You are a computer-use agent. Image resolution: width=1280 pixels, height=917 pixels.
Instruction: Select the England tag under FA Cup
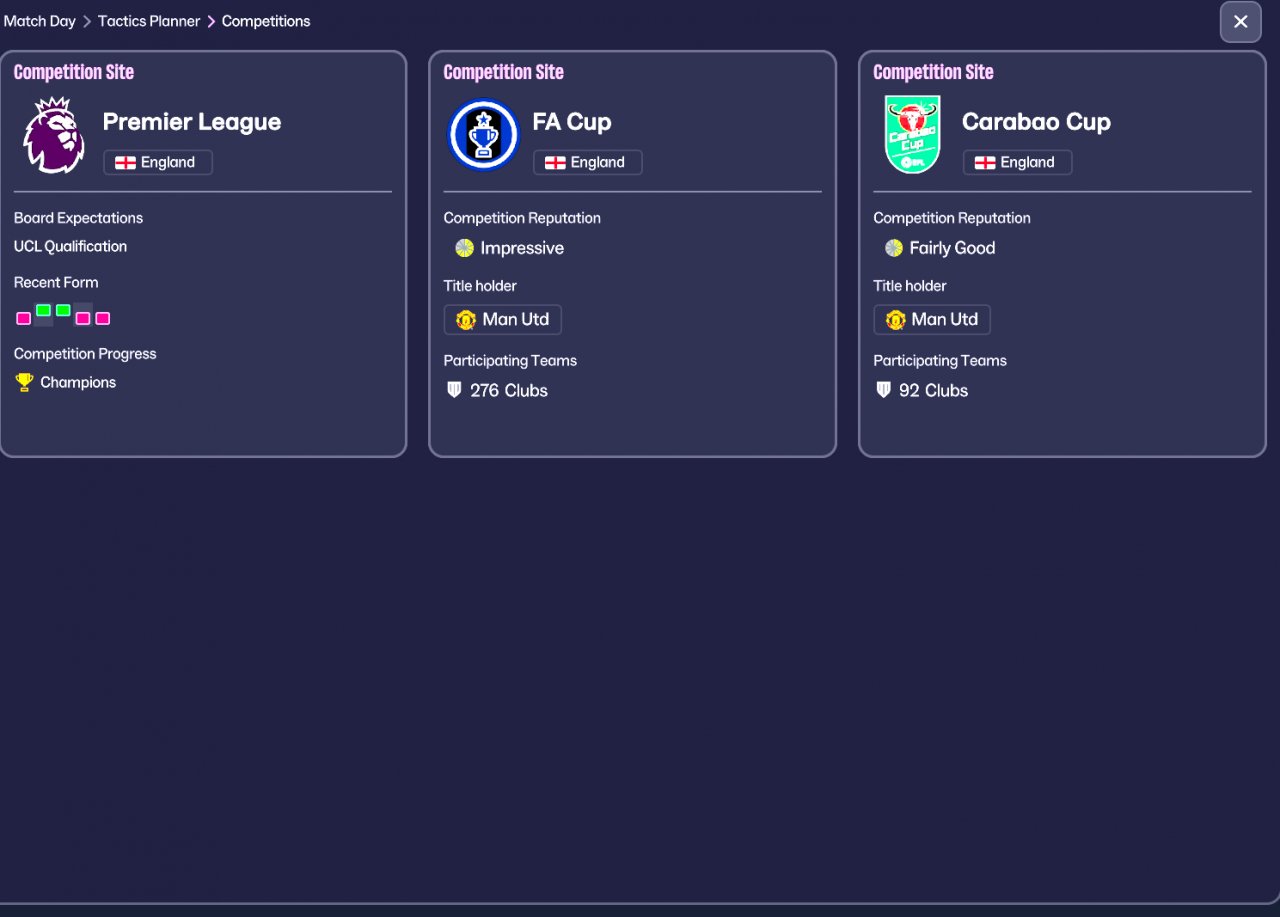[x=588, y=163]
